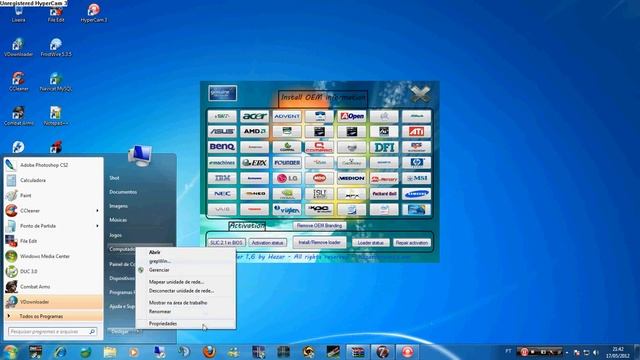This screenshot has width=640, height=360.
Task: Select Gerenciar in the context menu
Action: click(x=186, y=270)
